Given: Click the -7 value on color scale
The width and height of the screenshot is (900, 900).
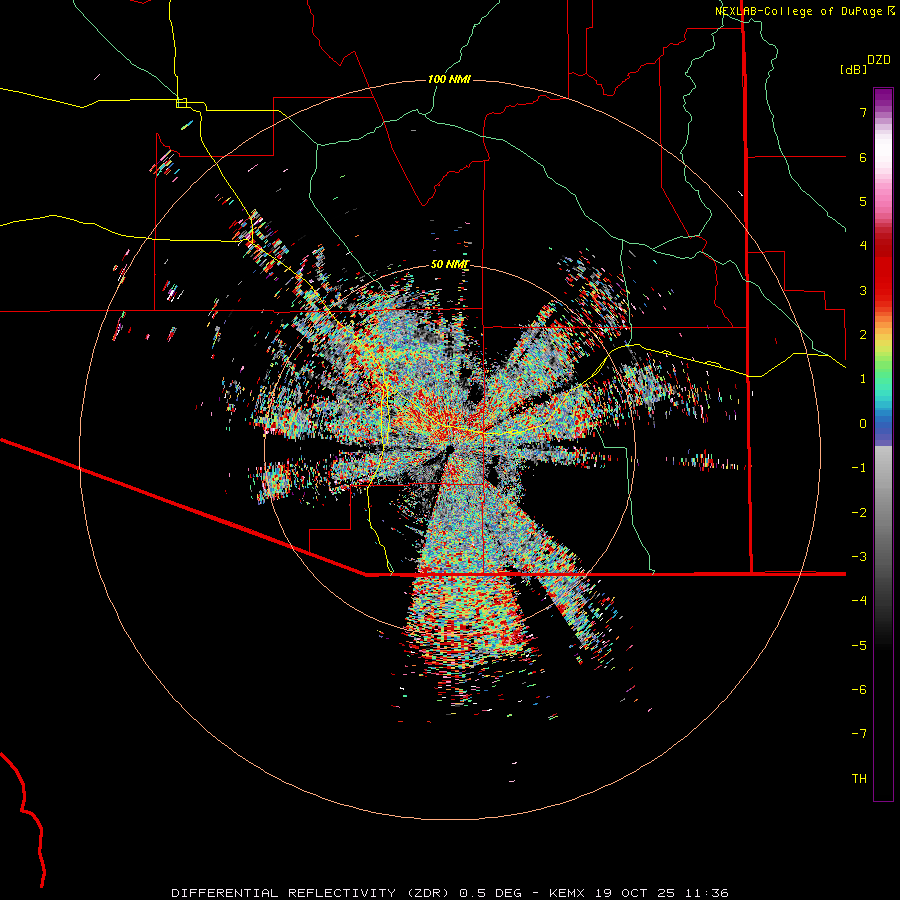Looking at the screenshot, I should coord(859,734).
